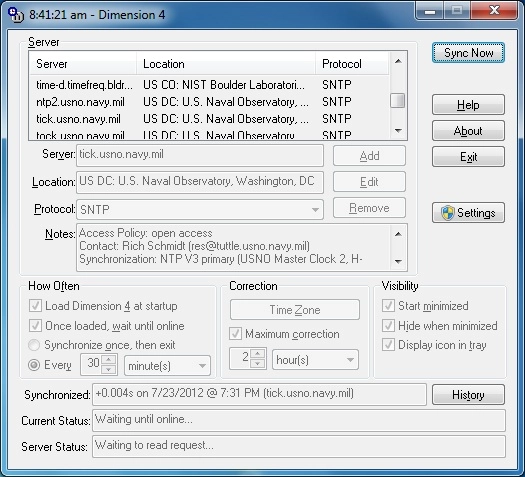Click Notes box scroll down arrow
The height and width of the screenshot is (477, 525).
(398, 261)
